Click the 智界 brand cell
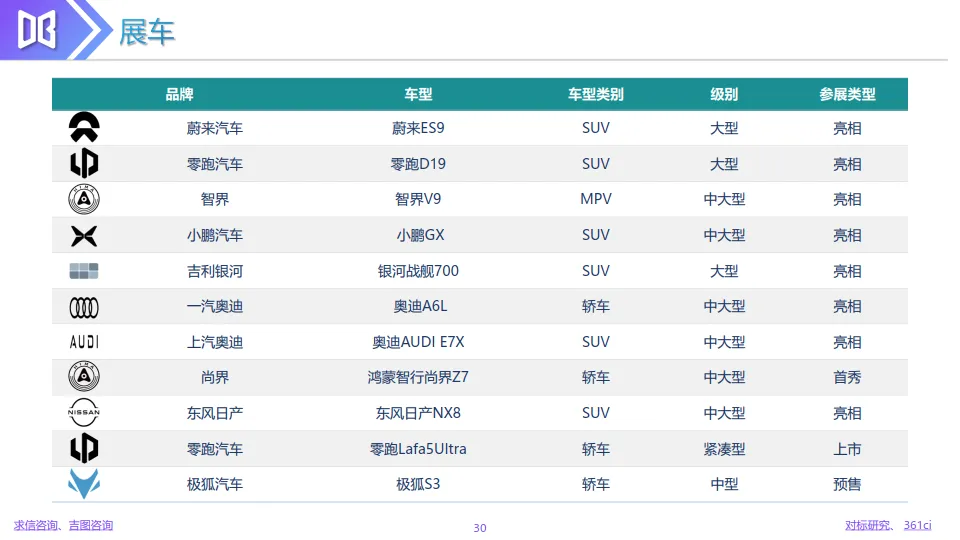 coord(215,199)
